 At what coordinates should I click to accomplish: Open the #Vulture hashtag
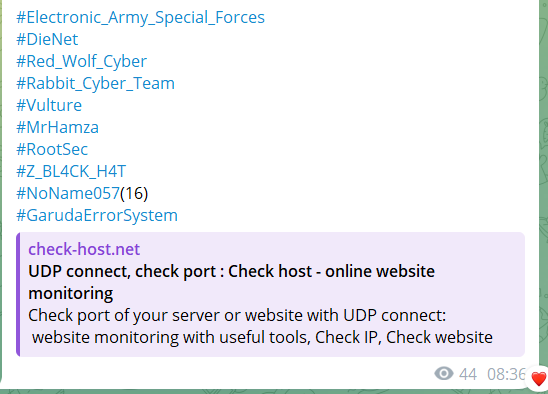(x=49, y=105)
